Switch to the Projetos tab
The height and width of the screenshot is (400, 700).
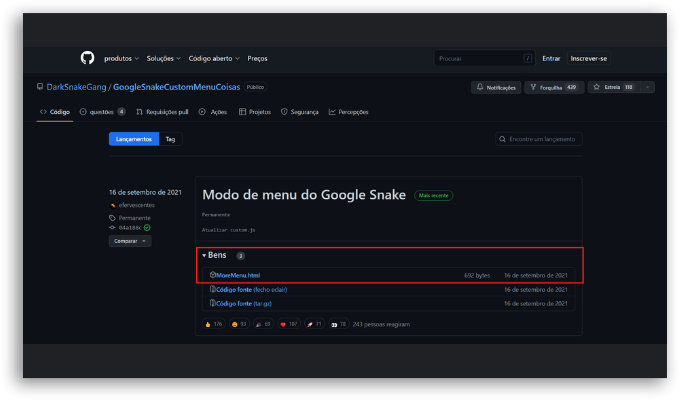(254, 112)
